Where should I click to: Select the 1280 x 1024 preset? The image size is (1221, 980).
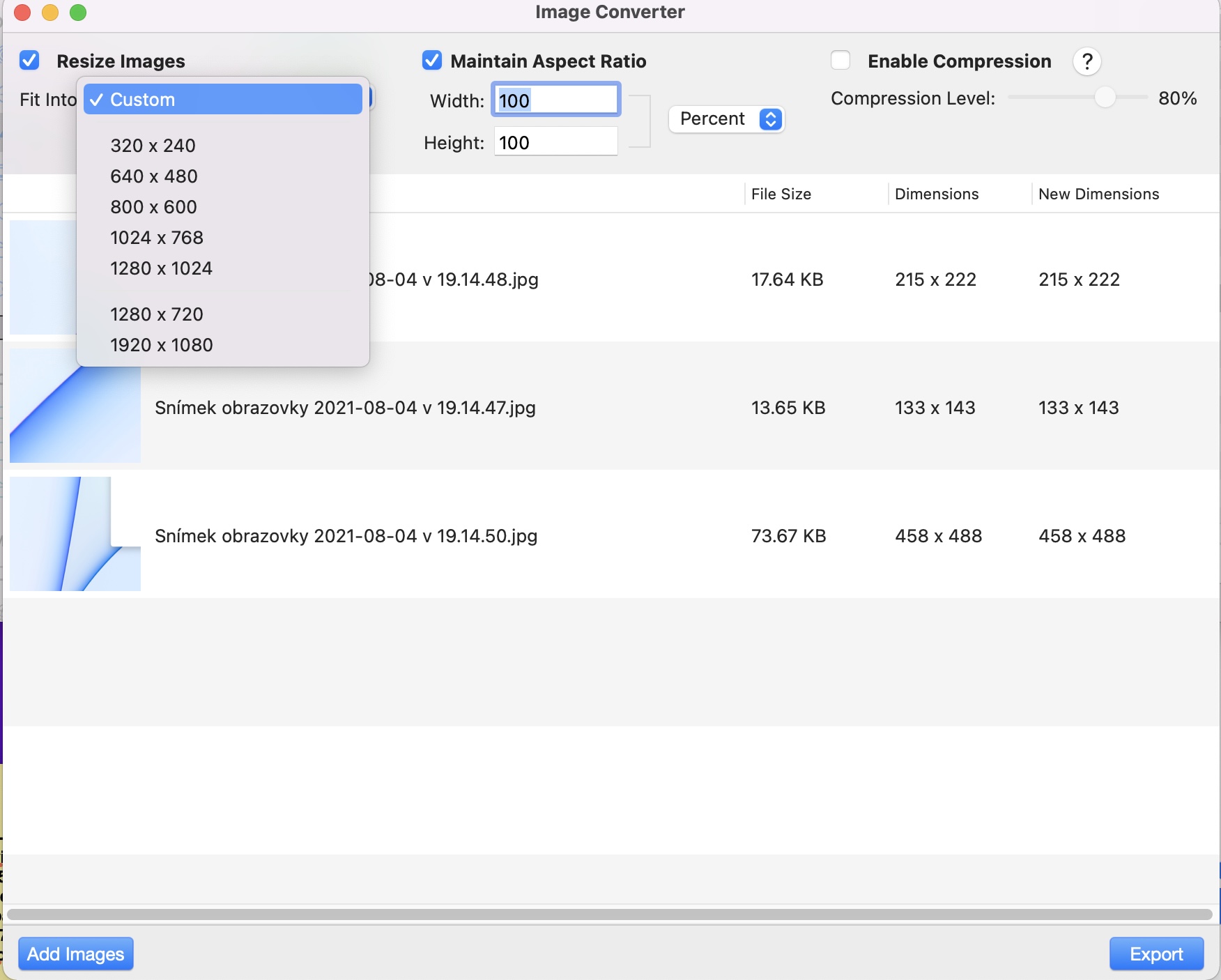click(161, 268)
